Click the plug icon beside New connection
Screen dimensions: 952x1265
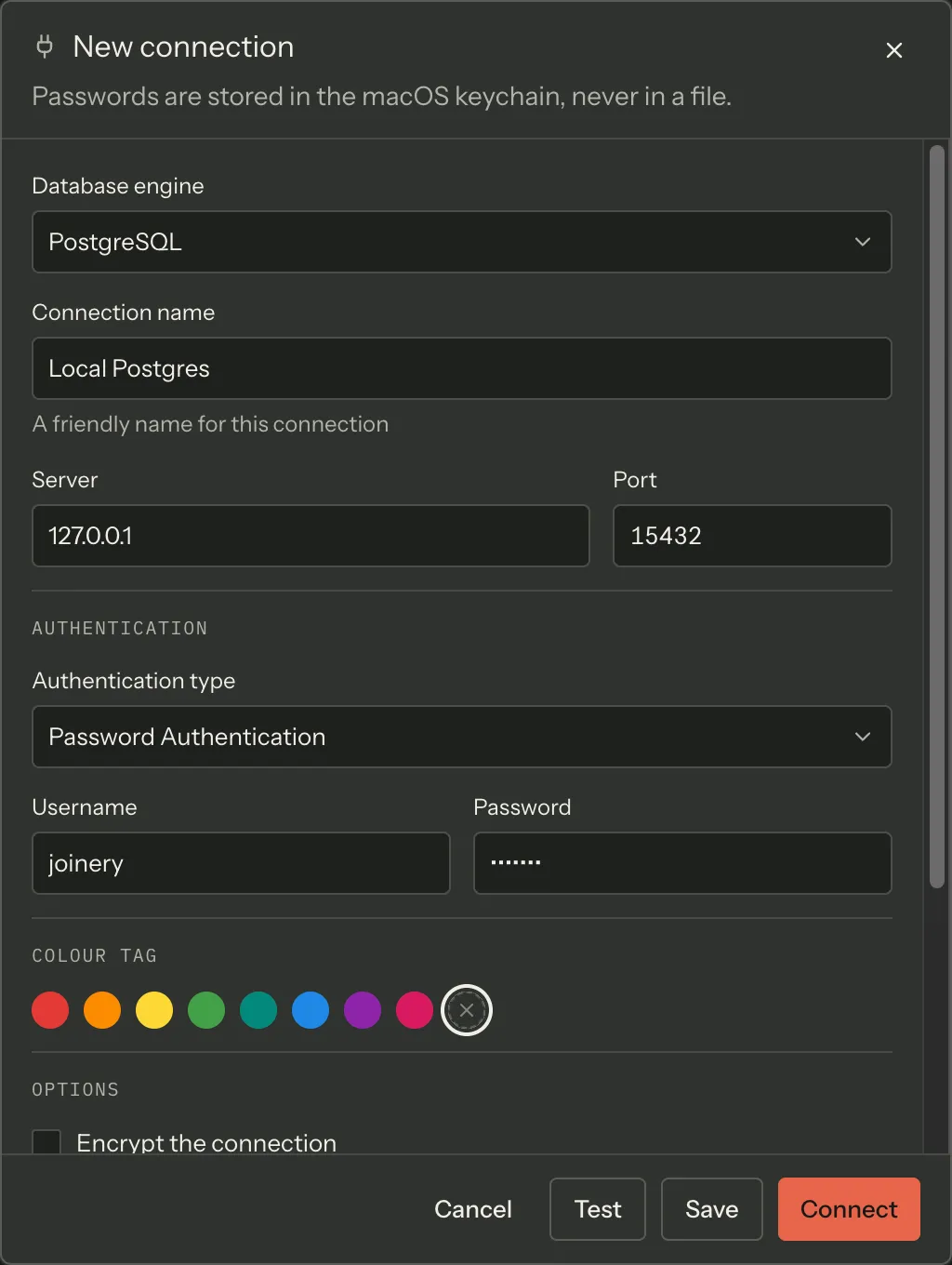[44, 47]
